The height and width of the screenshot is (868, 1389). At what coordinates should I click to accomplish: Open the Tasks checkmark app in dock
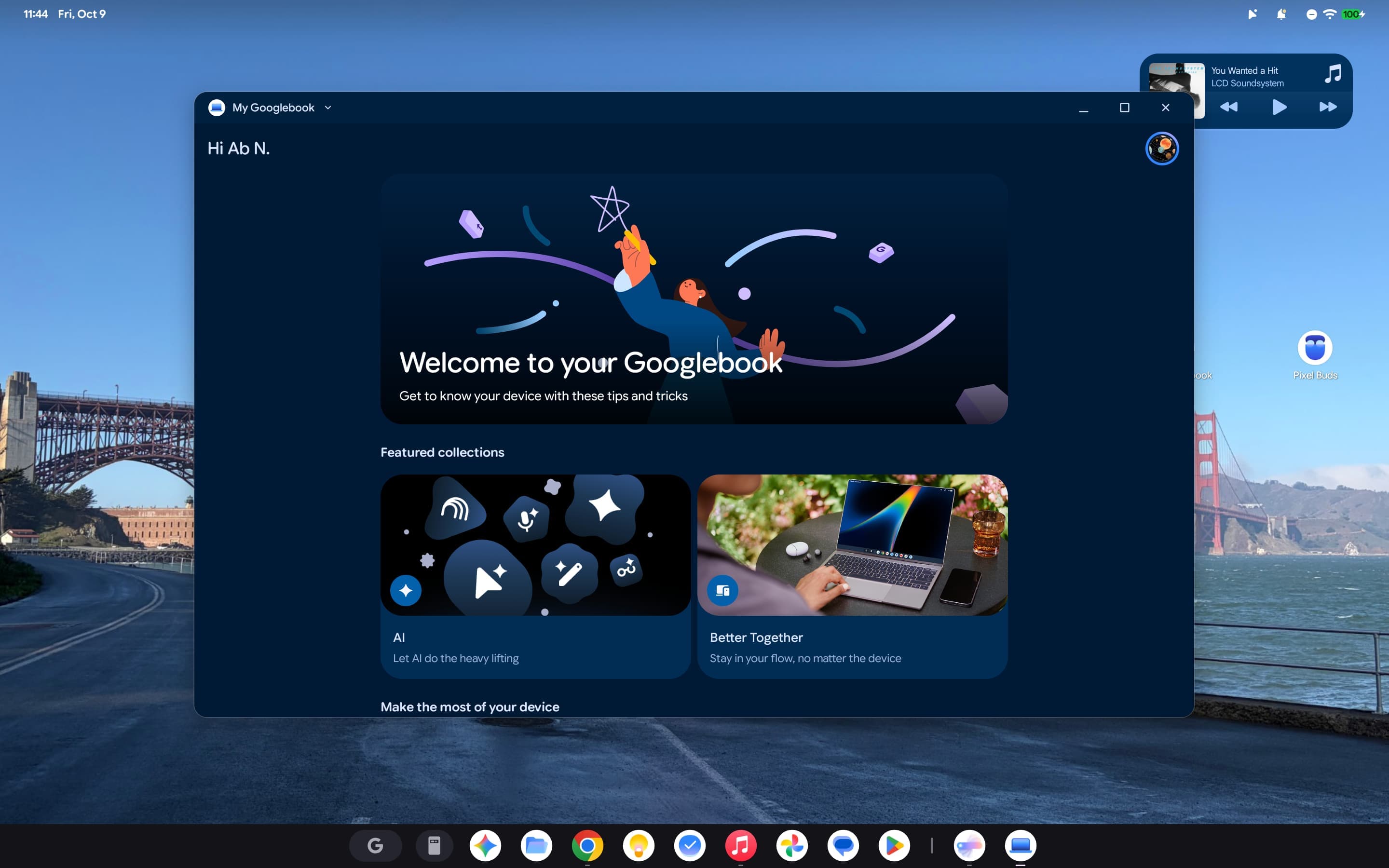pyautogui.click(x=689, y=845)
